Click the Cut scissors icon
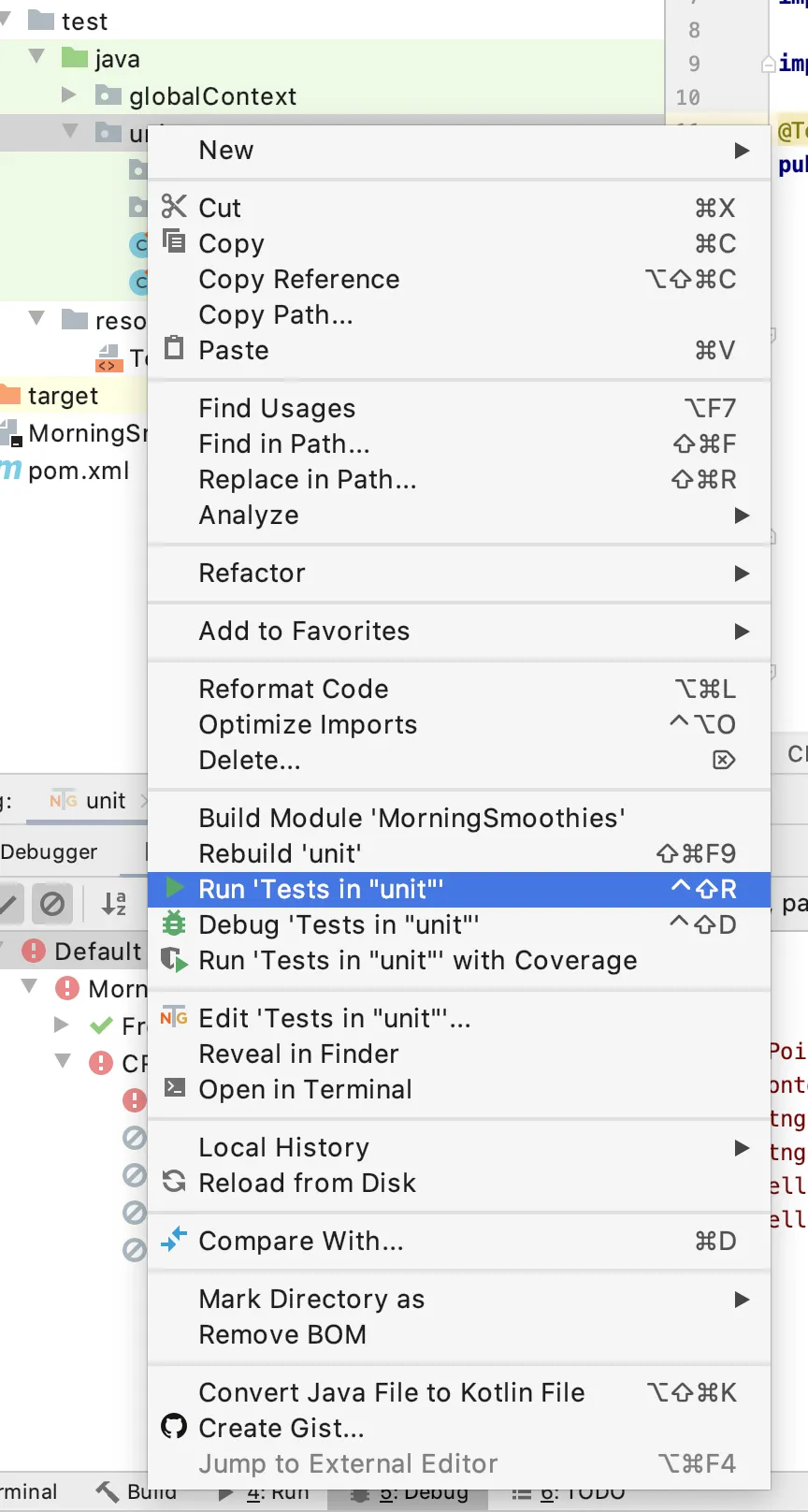The image size is (808, 1512). (174, 207)
